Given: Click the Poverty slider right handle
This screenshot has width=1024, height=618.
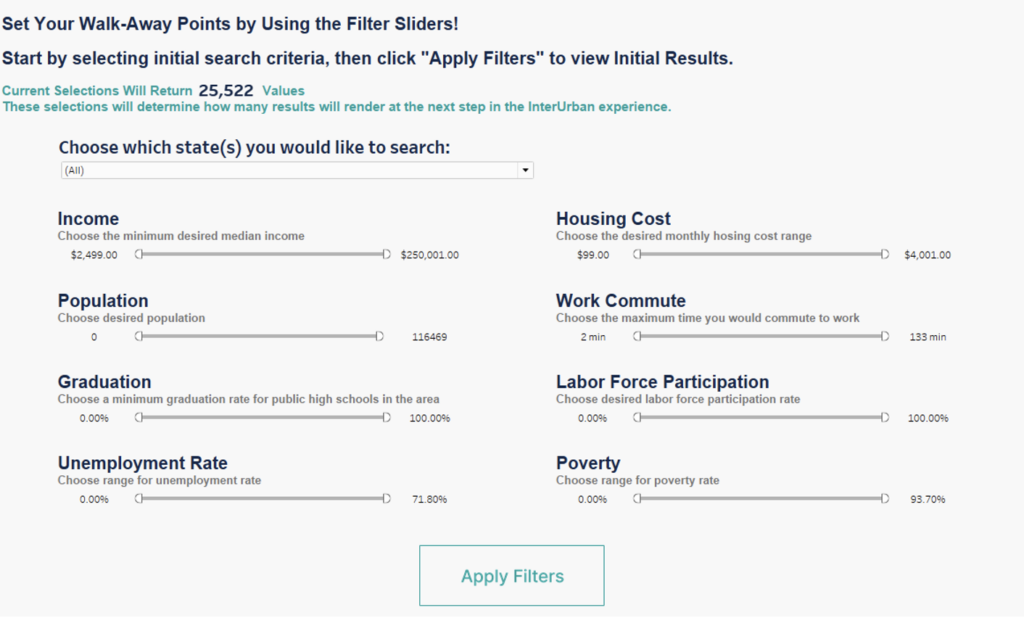Looking at the screenshot, I should coord(884,499).
